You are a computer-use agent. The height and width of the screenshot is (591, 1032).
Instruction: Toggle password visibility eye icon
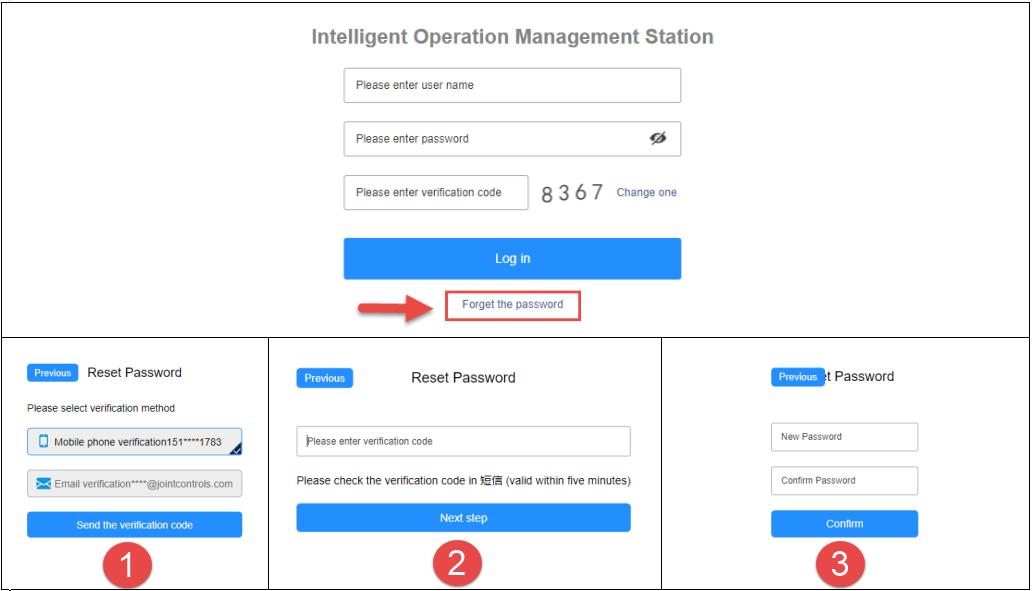pos(657,139)
